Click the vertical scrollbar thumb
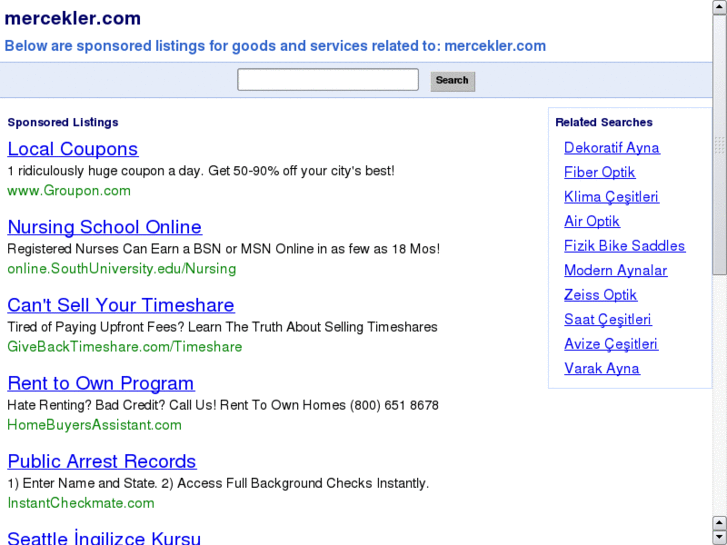This screenshot has width=727, height=545. [x=720, y=145]
